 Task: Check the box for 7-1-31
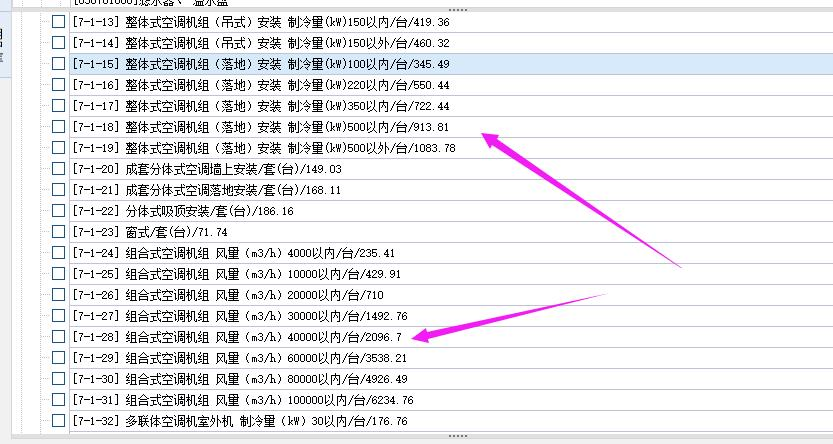click(x=58, y=399)
